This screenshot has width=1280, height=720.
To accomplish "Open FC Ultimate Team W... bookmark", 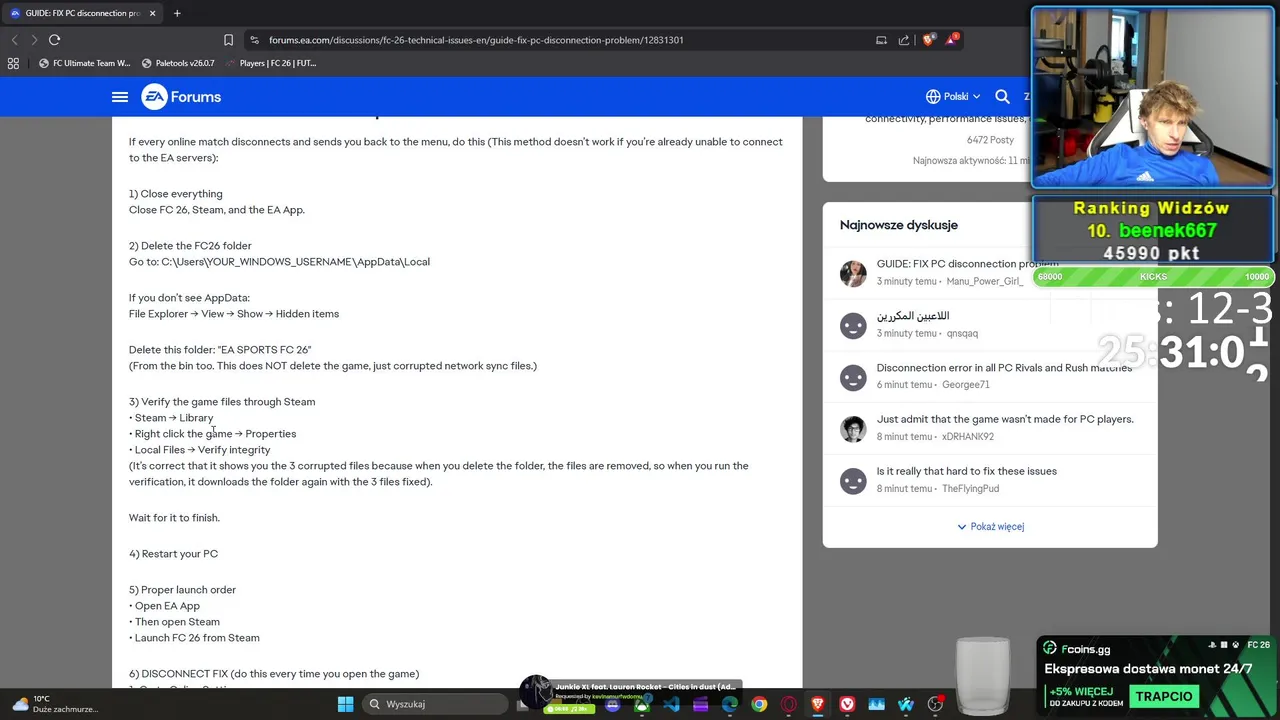I will pos(84,63).
